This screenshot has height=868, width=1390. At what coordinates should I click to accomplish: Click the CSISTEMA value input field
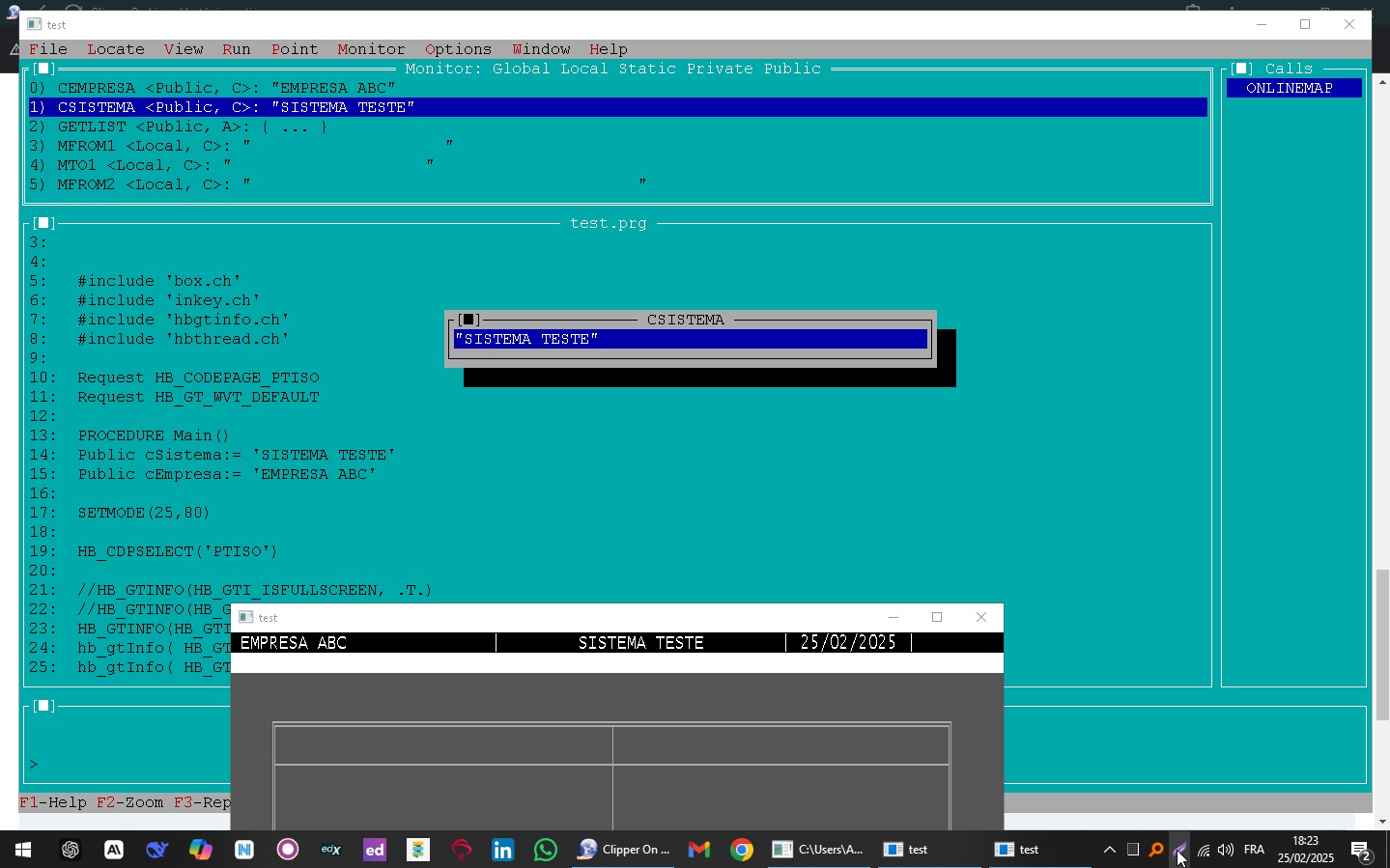tap(690, 339)
